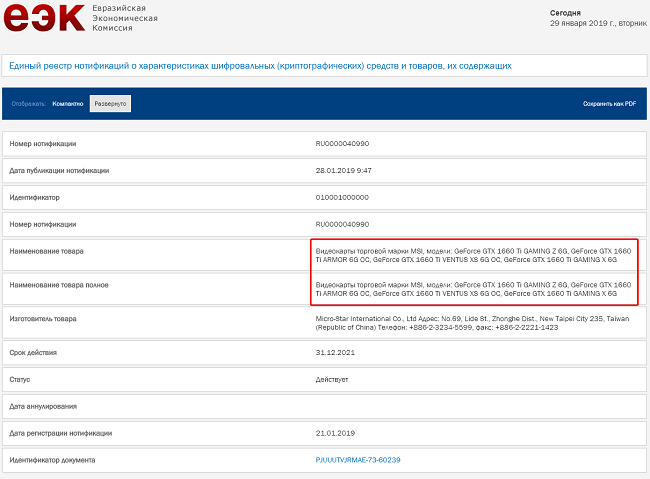Viewport: 650px width, 479px height.
Task: Click registration date 21.01.2019
Action: 335,433
